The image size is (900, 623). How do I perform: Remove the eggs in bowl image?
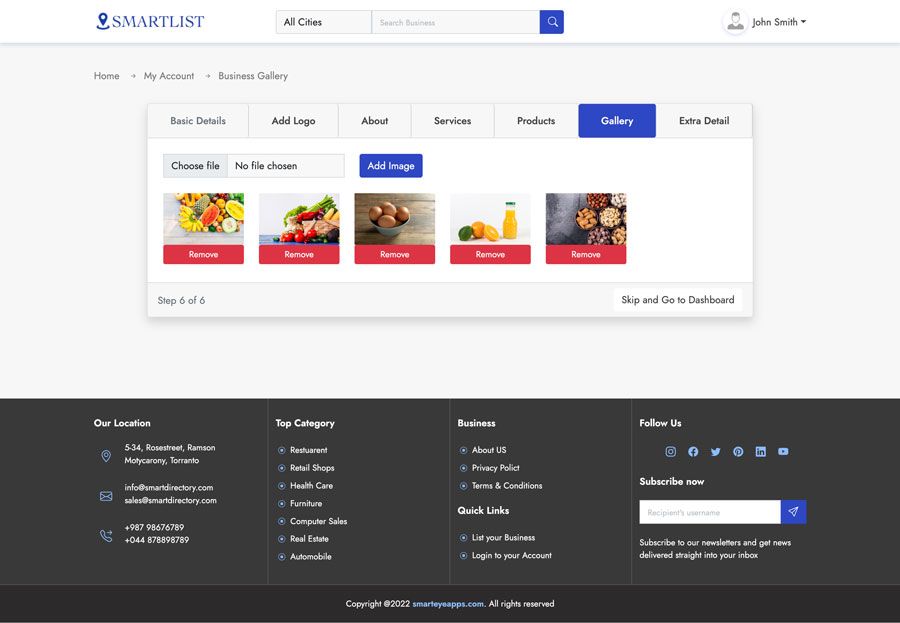click(395, 254)
